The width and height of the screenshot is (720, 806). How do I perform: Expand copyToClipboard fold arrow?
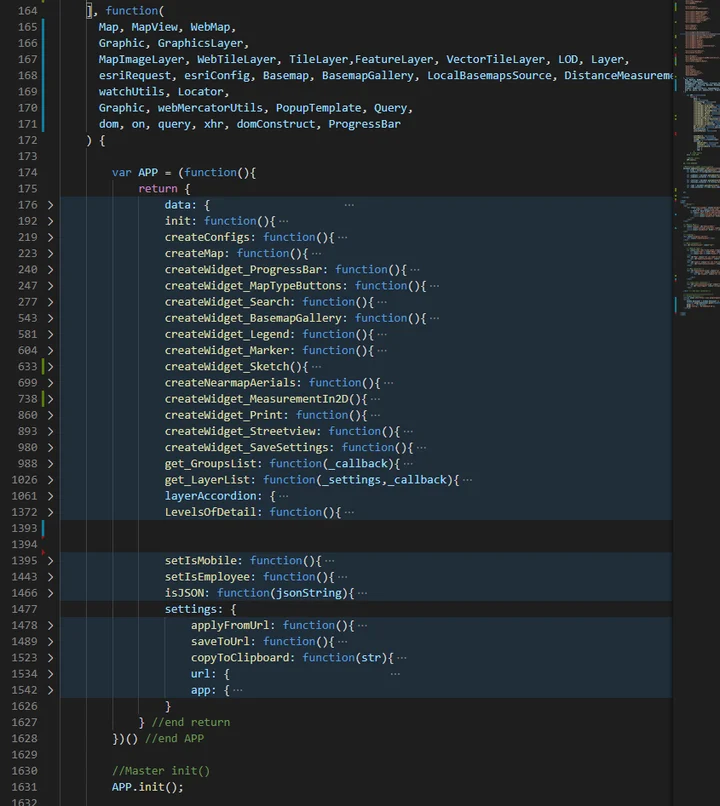[50, 658]
